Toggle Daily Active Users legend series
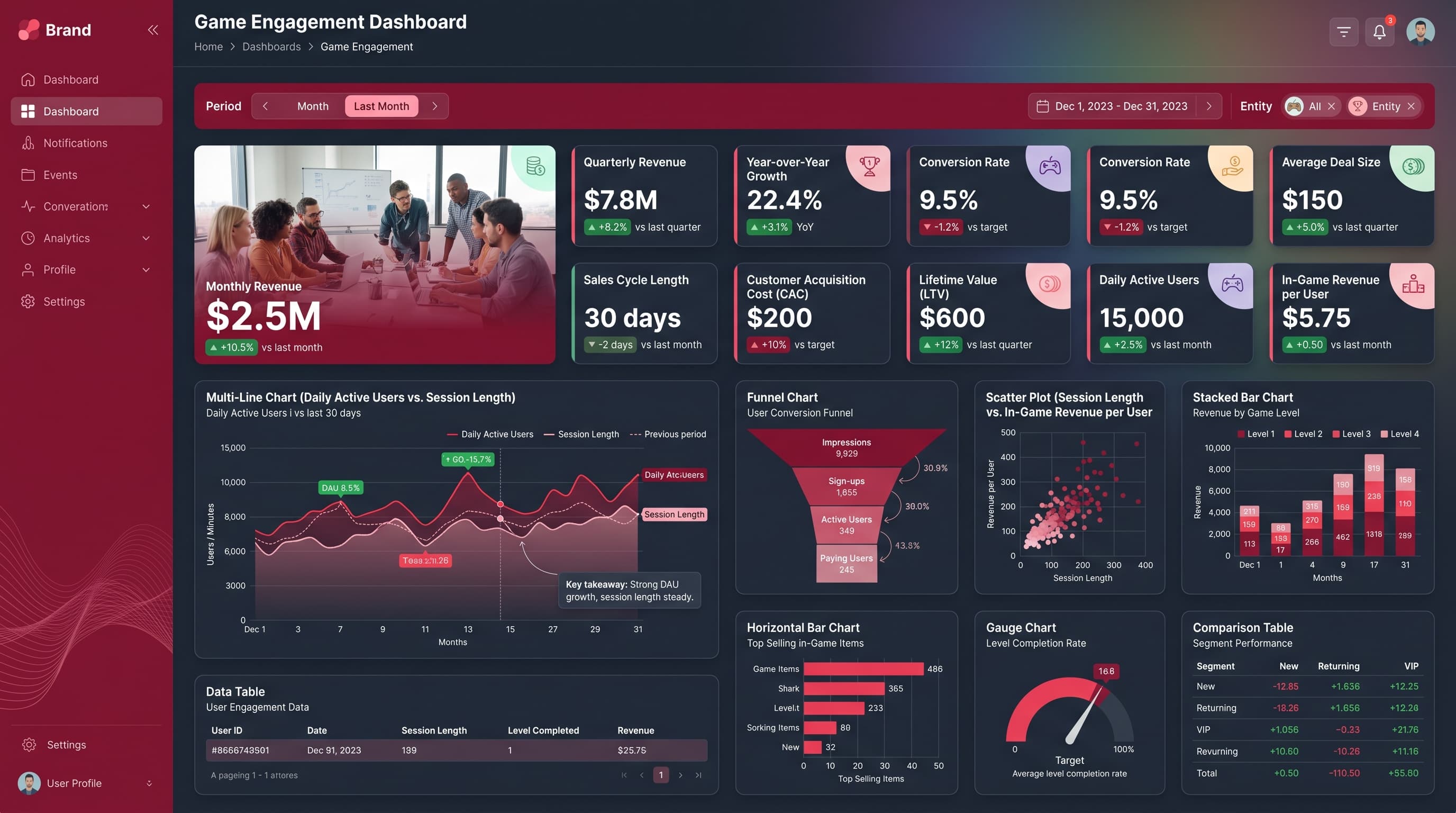The image size is (1456, 813). coord(490,434)
